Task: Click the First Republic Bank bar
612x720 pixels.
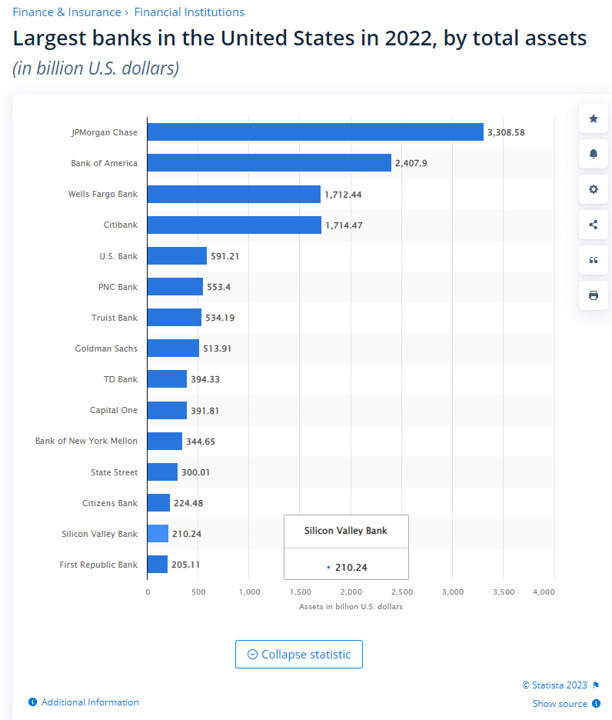Action: [157, 564]
